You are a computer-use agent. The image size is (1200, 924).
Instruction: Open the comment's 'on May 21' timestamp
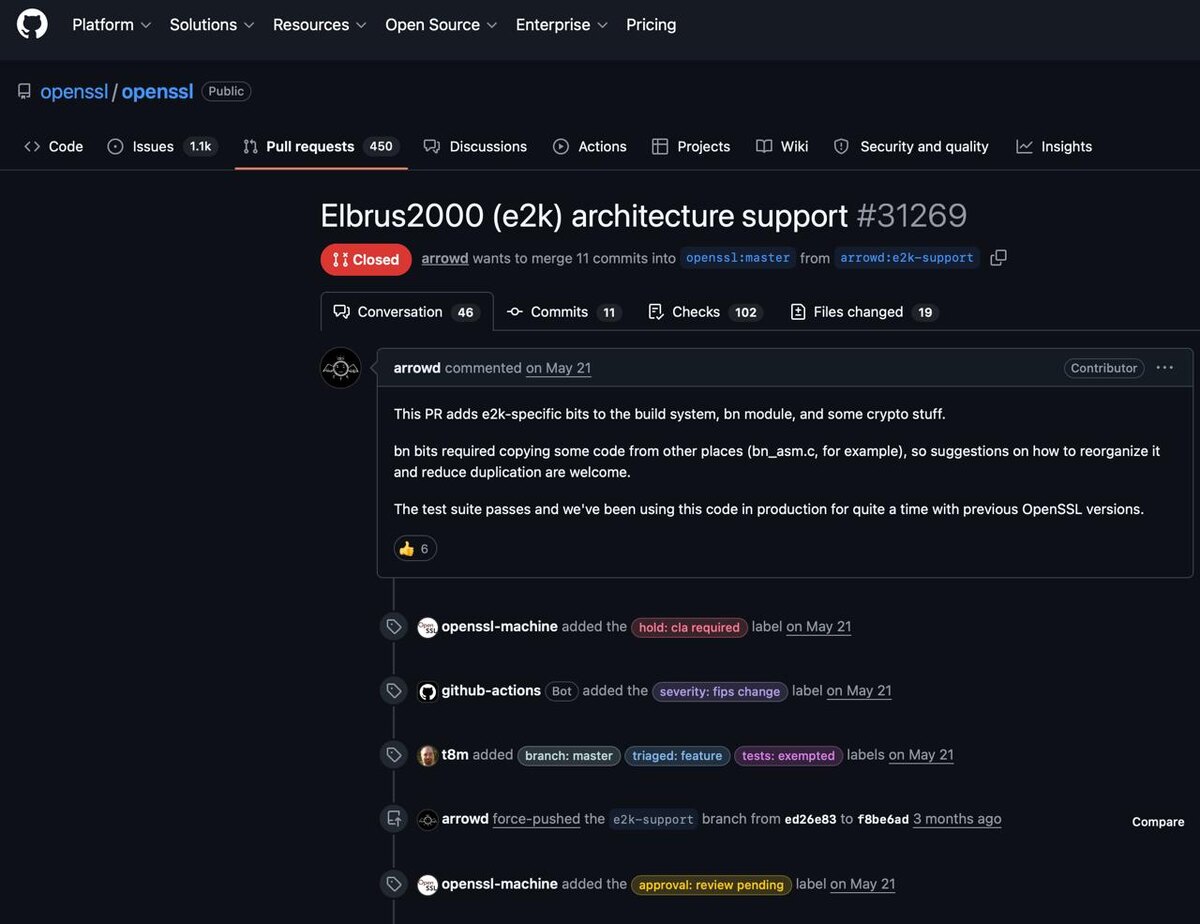tap(558, 368)
